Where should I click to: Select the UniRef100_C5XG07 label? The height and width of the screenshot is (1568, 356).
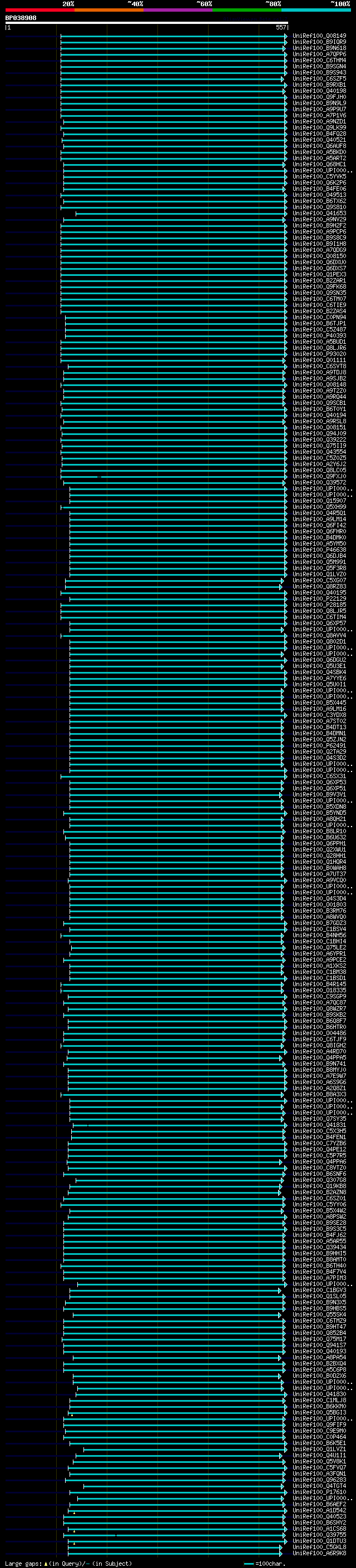(x=319, y=580)
